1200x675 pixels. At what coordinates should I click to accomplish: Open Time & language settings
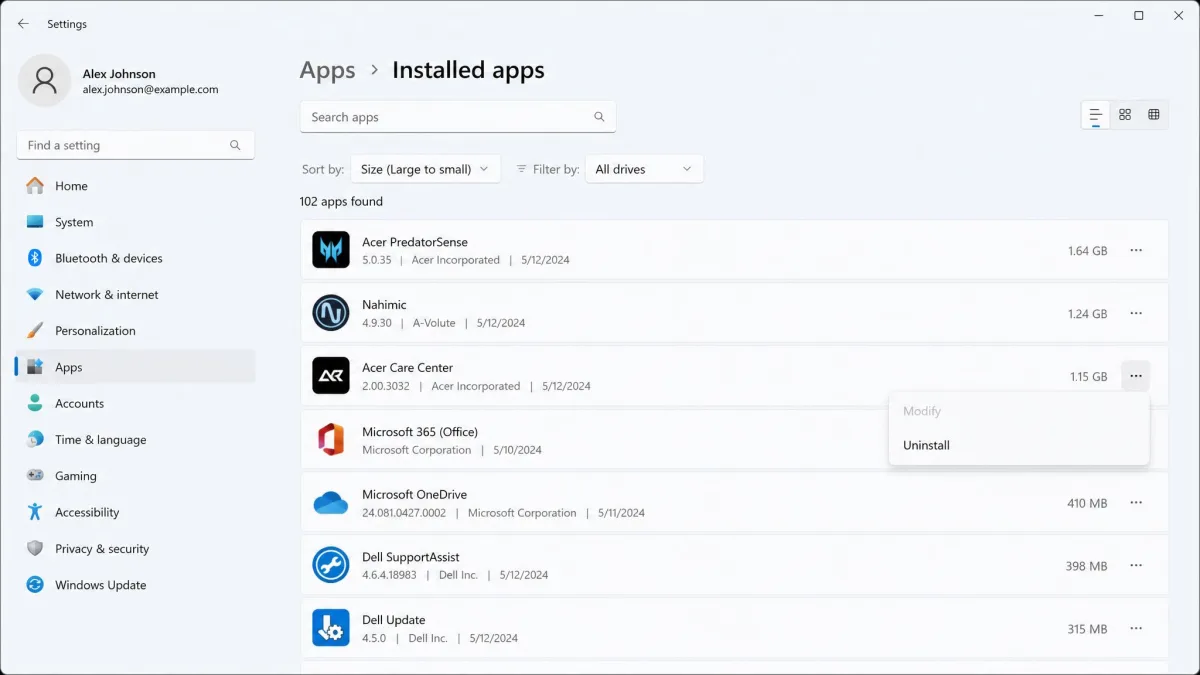[x=135, y=440]
